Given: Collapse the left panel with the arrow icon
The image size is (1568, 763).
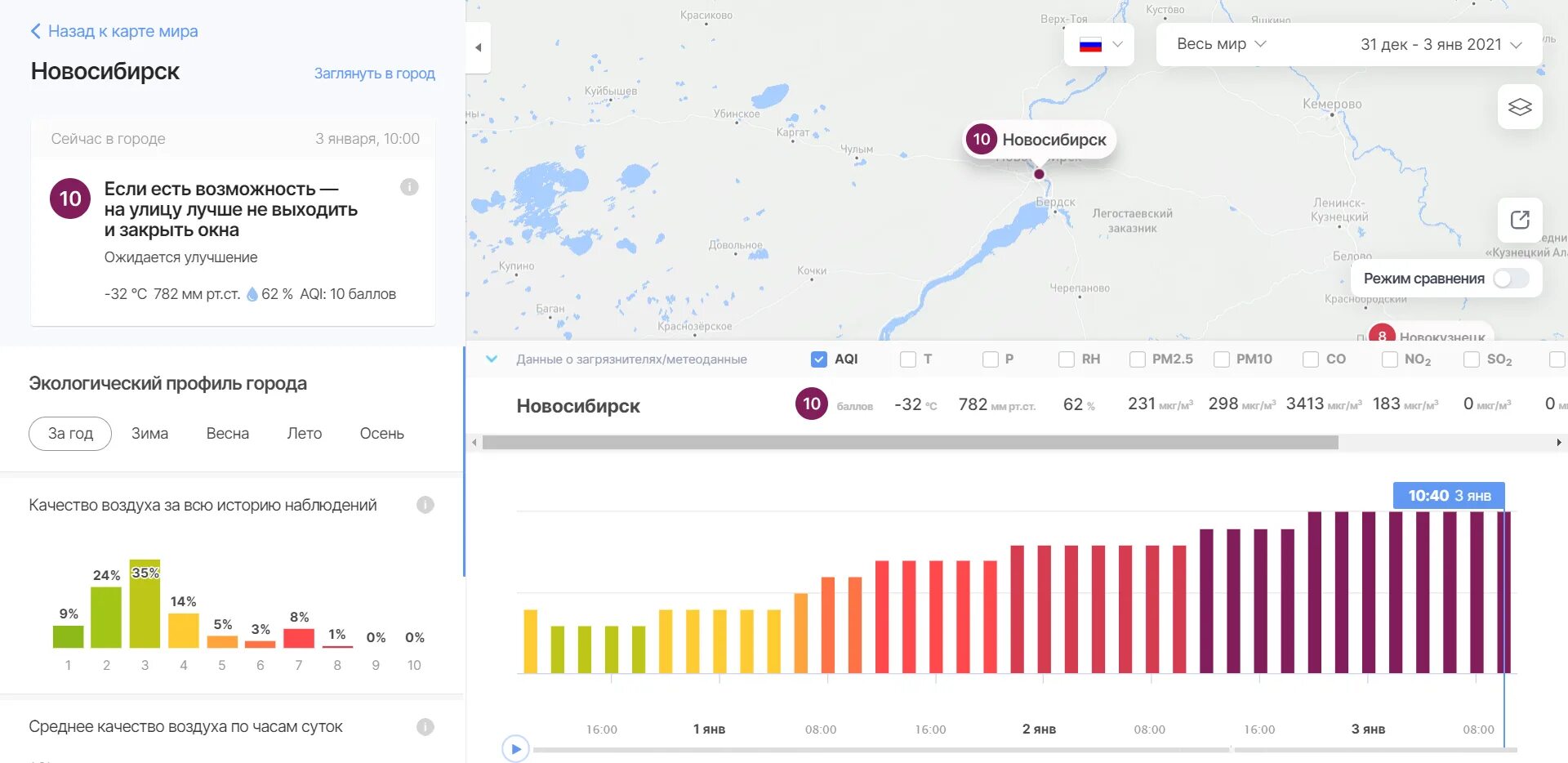Looking at the screenshot, I should click(479, 47).
